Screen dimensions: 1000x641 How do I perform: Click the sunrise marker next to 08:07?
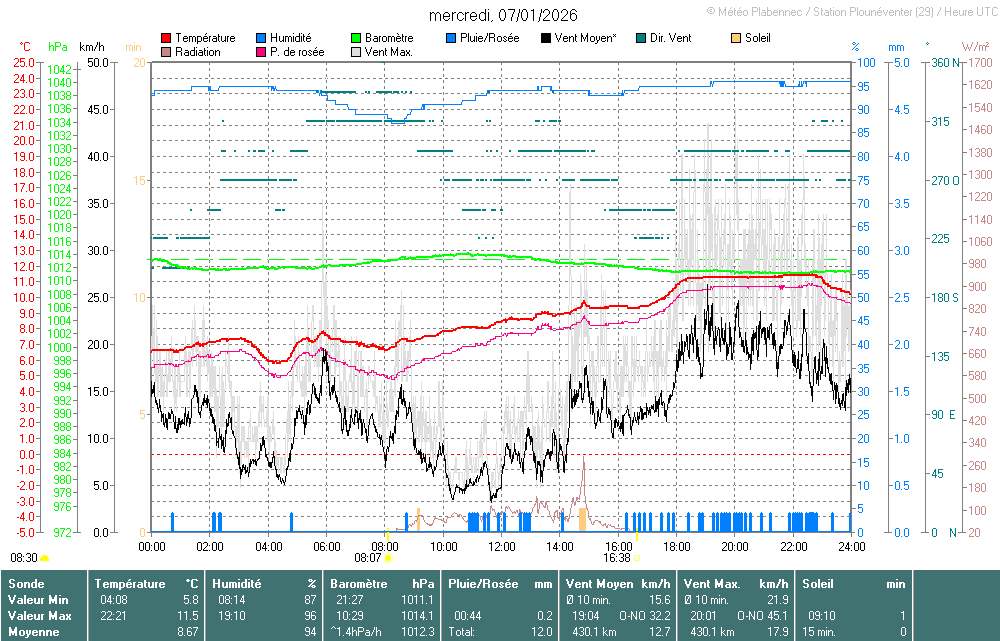pyautogui.click(x=387, y=558)
